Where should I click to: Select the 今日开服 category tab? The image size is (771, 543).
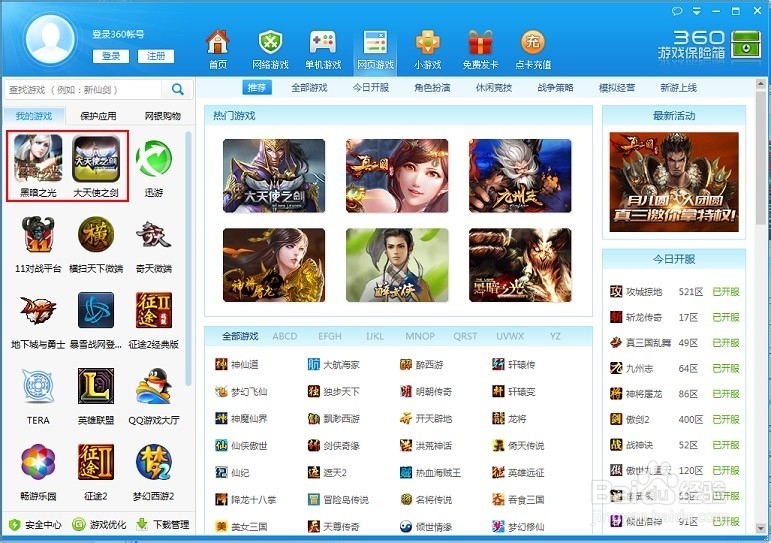(x=371, y=88)
